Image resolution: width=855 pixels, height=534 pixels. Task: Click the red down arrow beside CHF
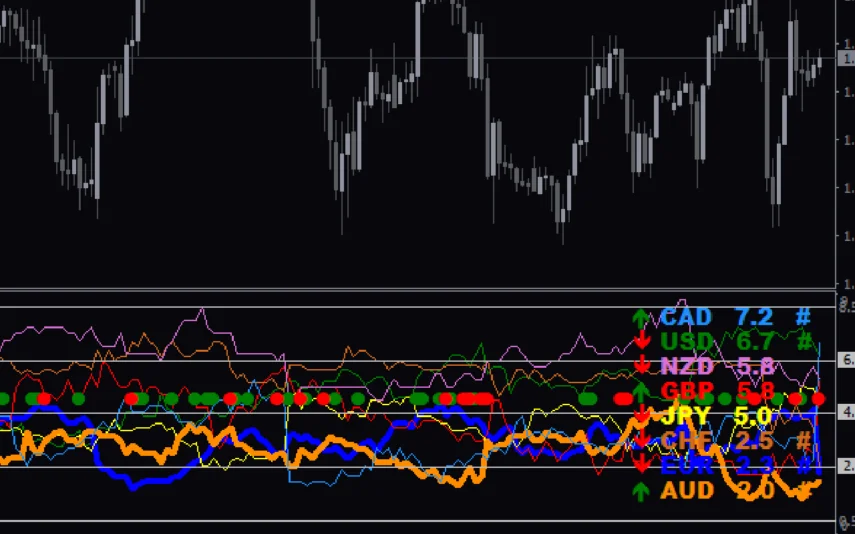[642, 441]
